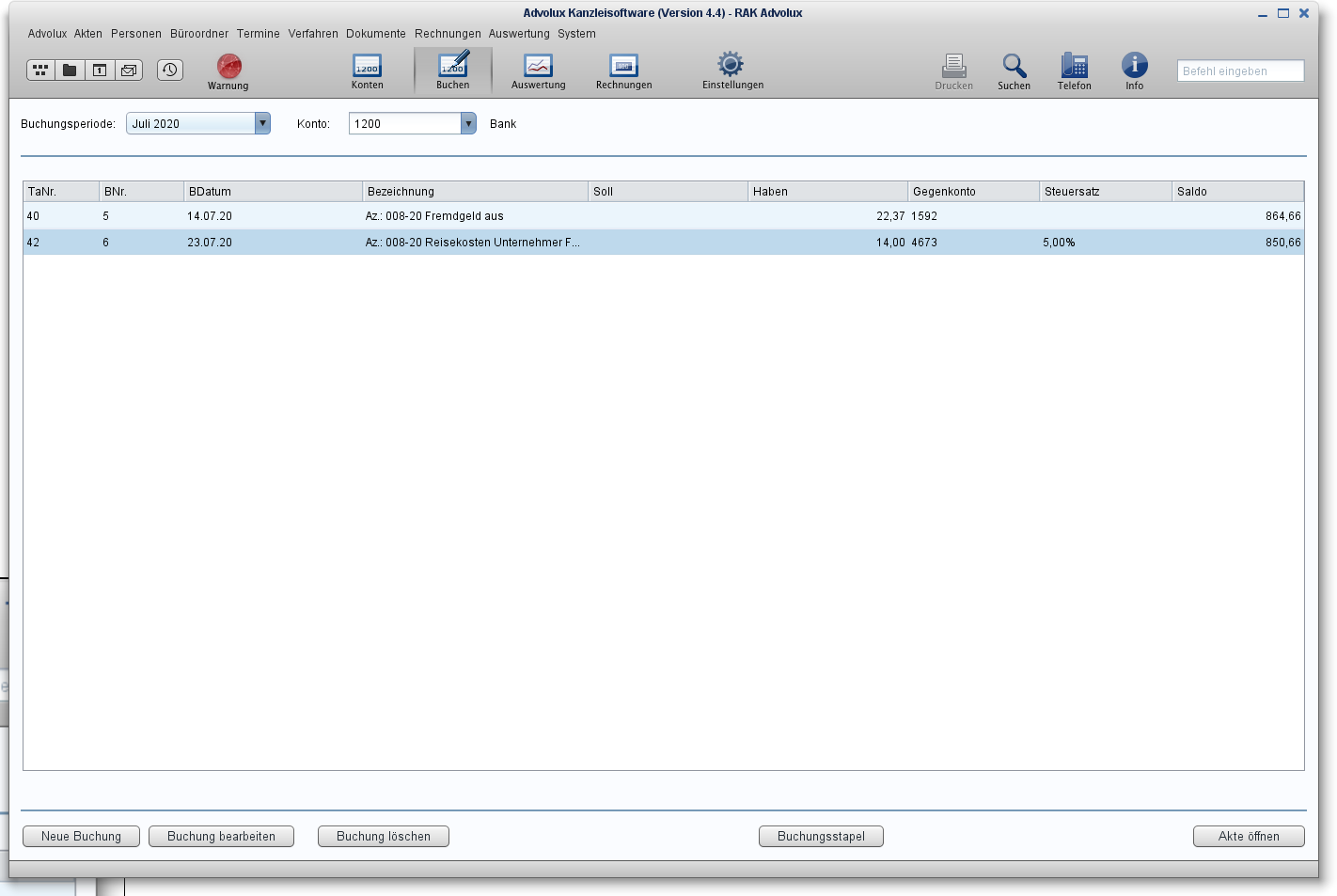The width and height of the screenshot is (1337, 896).
Task: Click the Buchungsstapel button
Action: click(822, 837)
